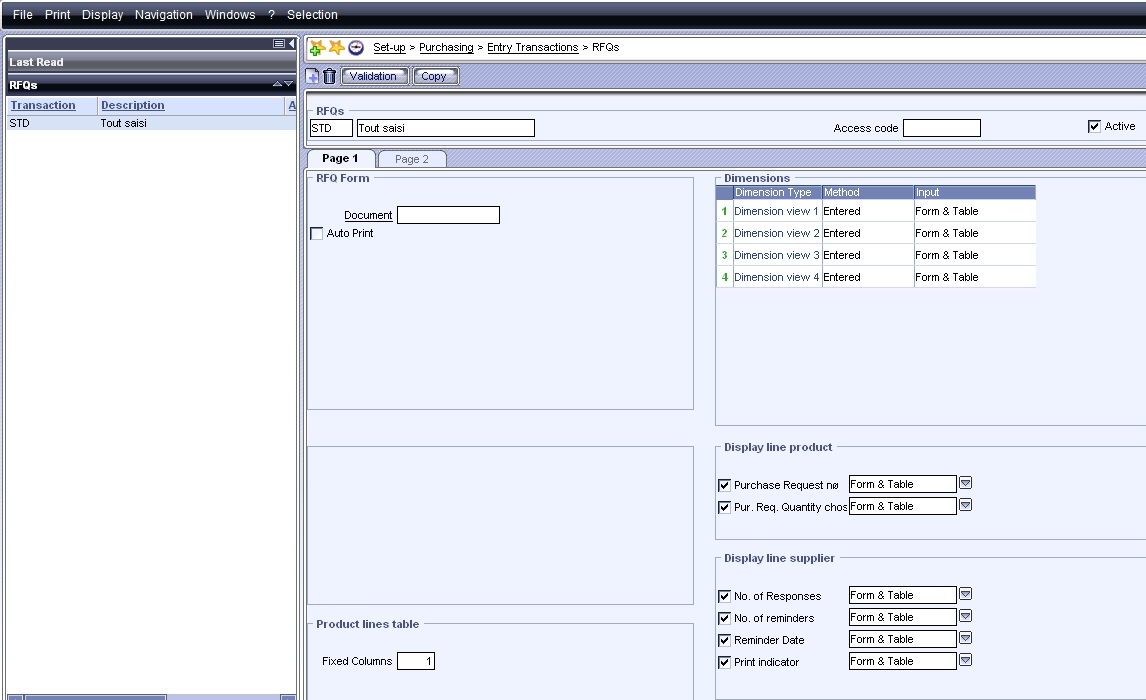Click the Access code input field
1146x700 pixels.
941,128
